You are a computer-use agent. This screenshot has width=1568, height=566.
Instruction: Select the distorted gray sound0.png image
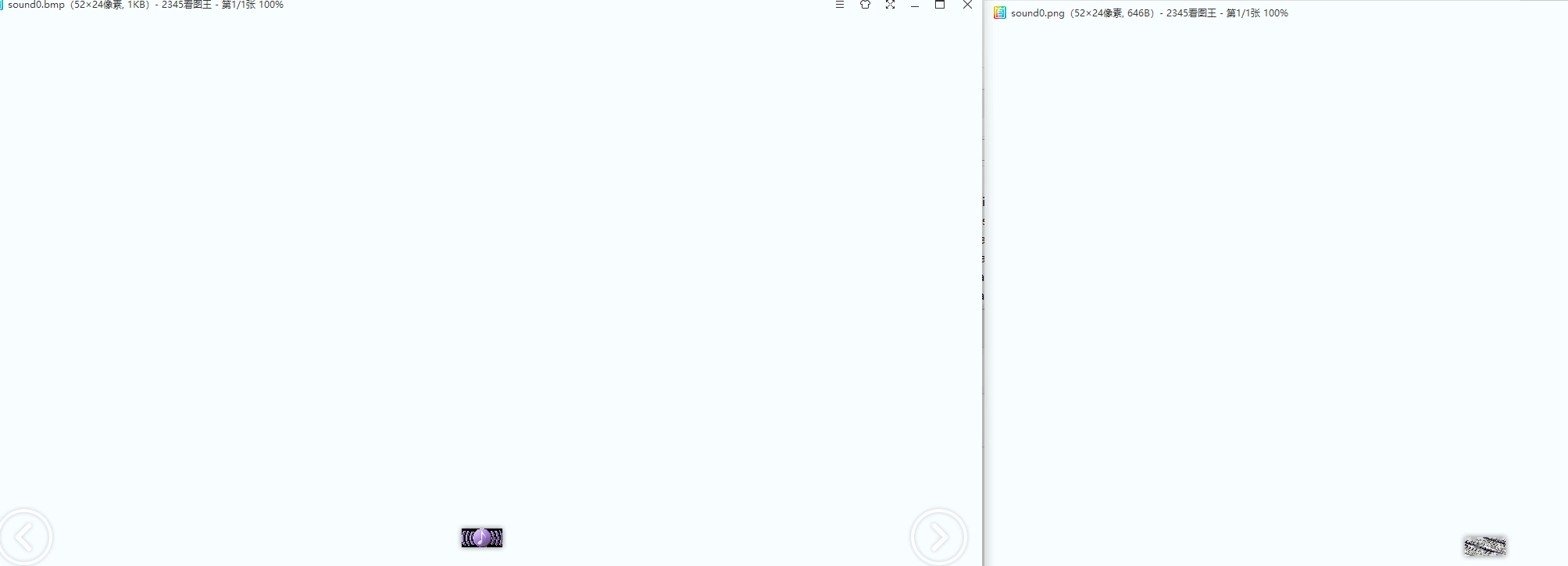point(1484,546)
